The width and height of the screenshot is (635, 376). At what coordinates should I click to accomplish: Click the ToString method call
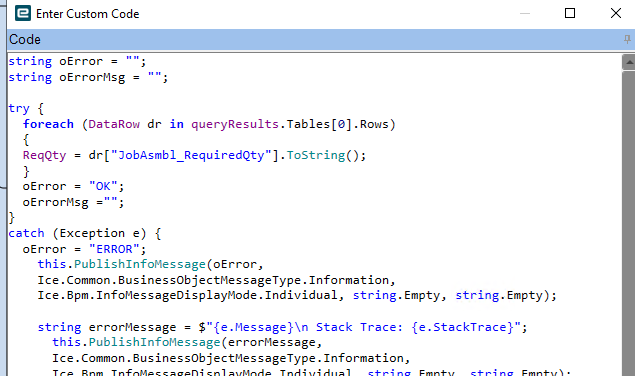coord(316,155)
